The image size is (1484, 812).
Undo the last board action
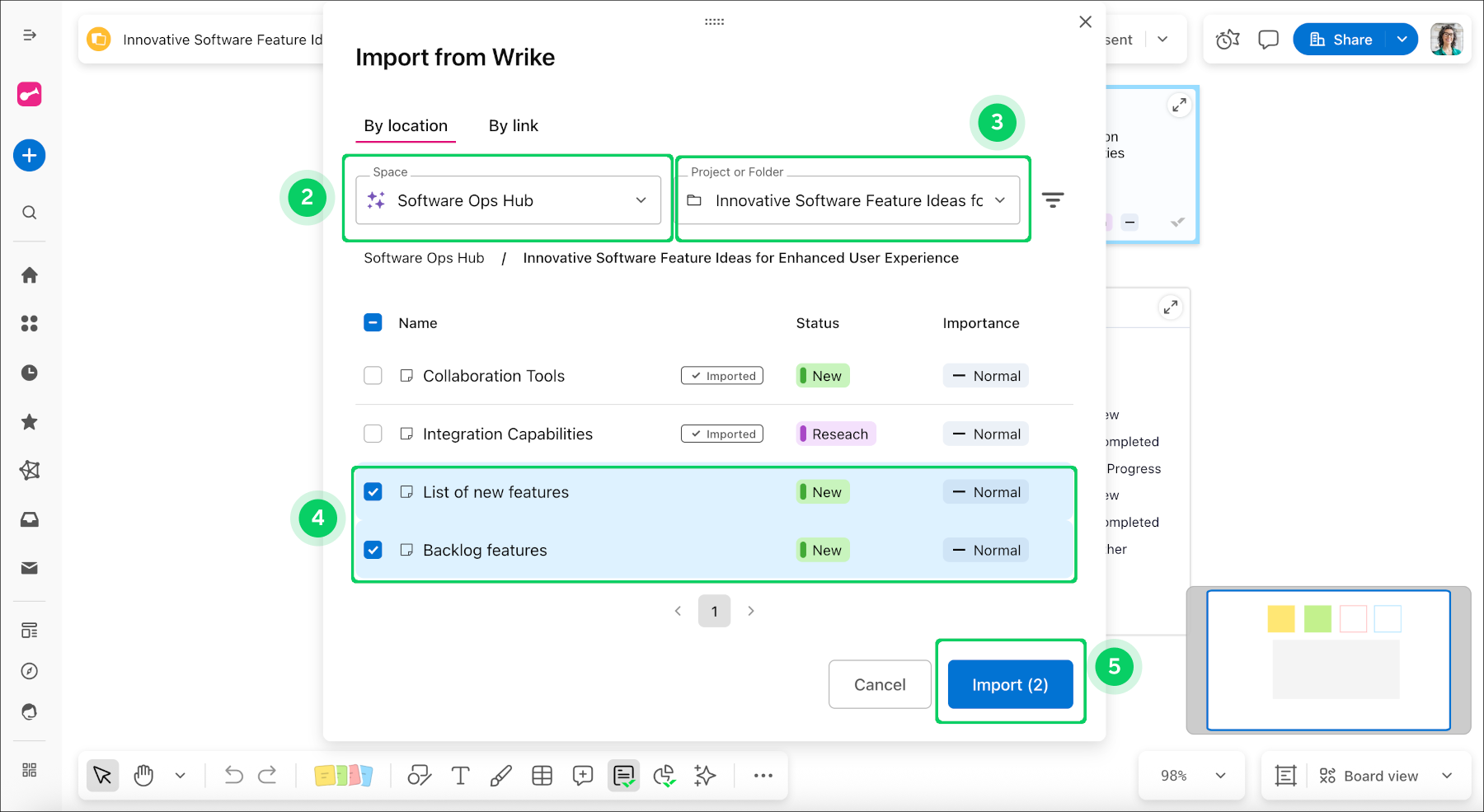233,775
